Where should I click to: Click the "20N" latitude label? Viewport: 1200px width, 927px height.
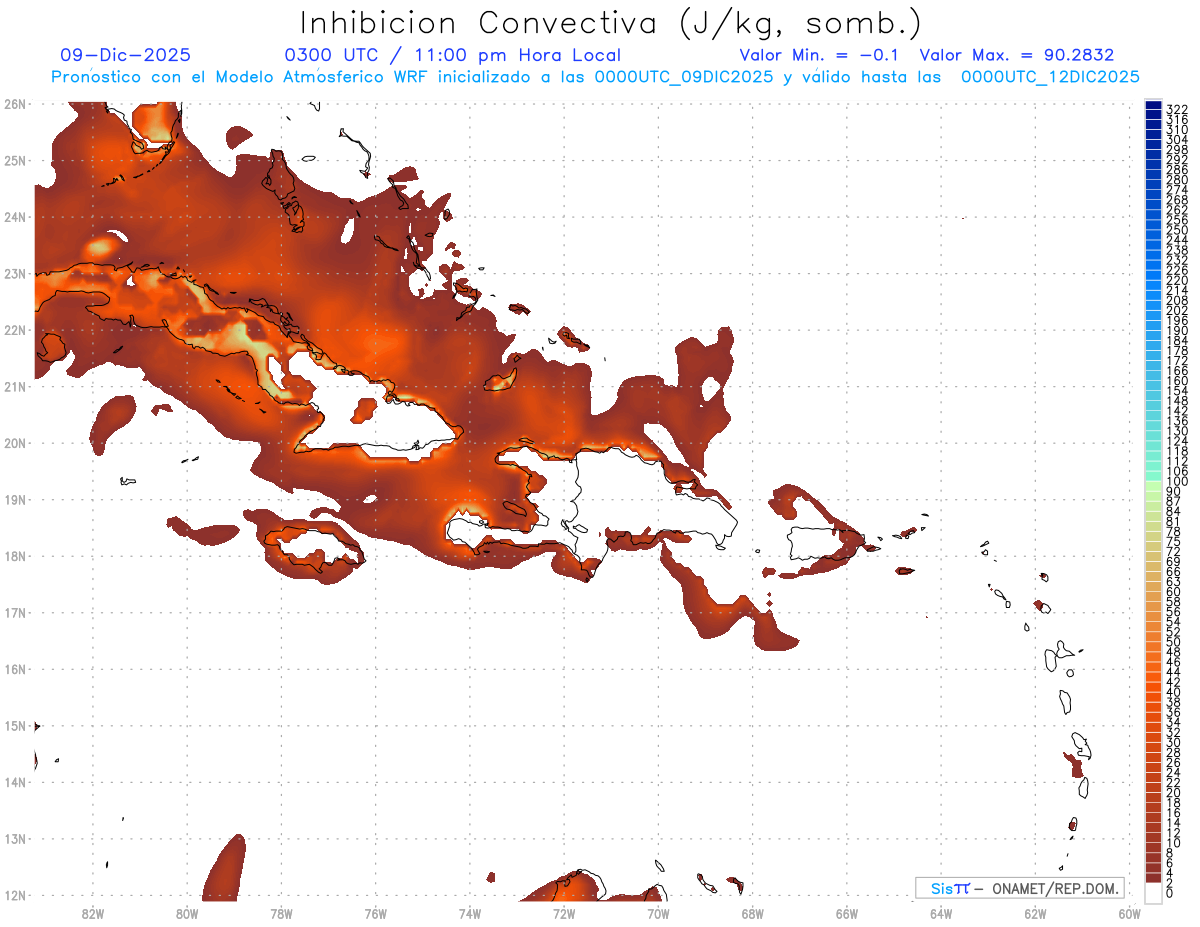14,443
